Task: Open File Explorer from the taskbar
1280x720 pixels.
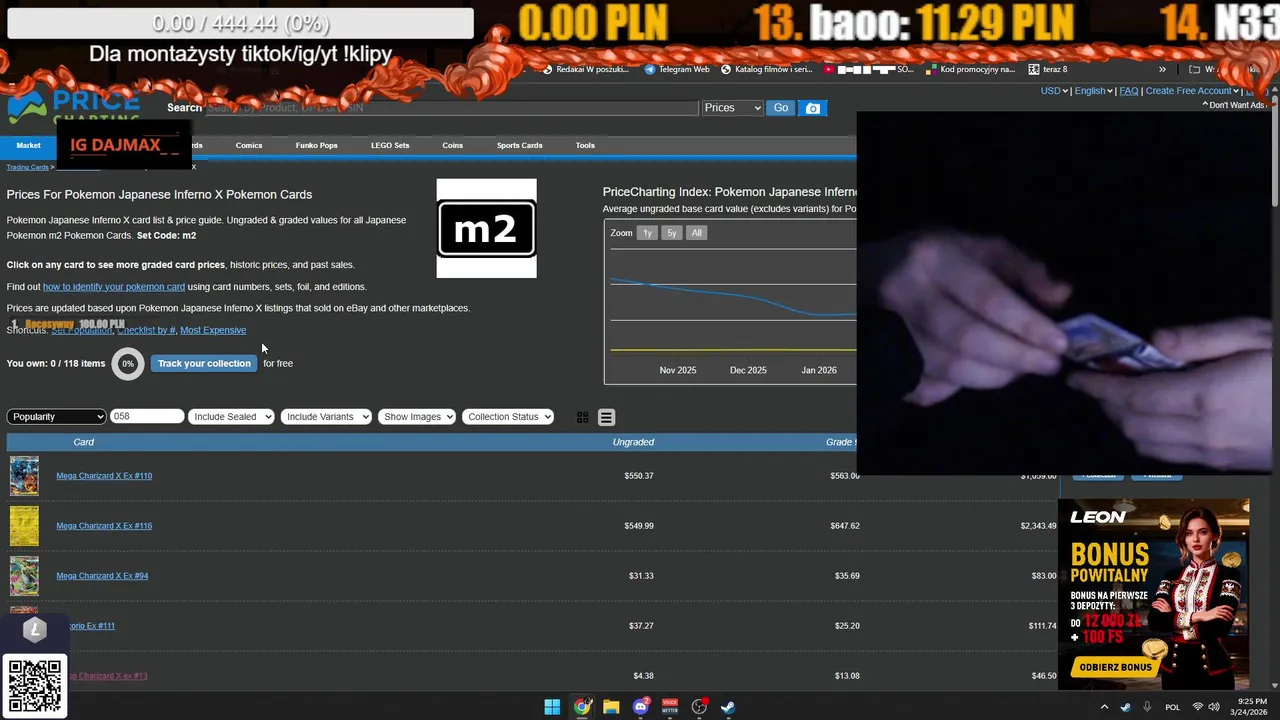Action: [611, 707]
